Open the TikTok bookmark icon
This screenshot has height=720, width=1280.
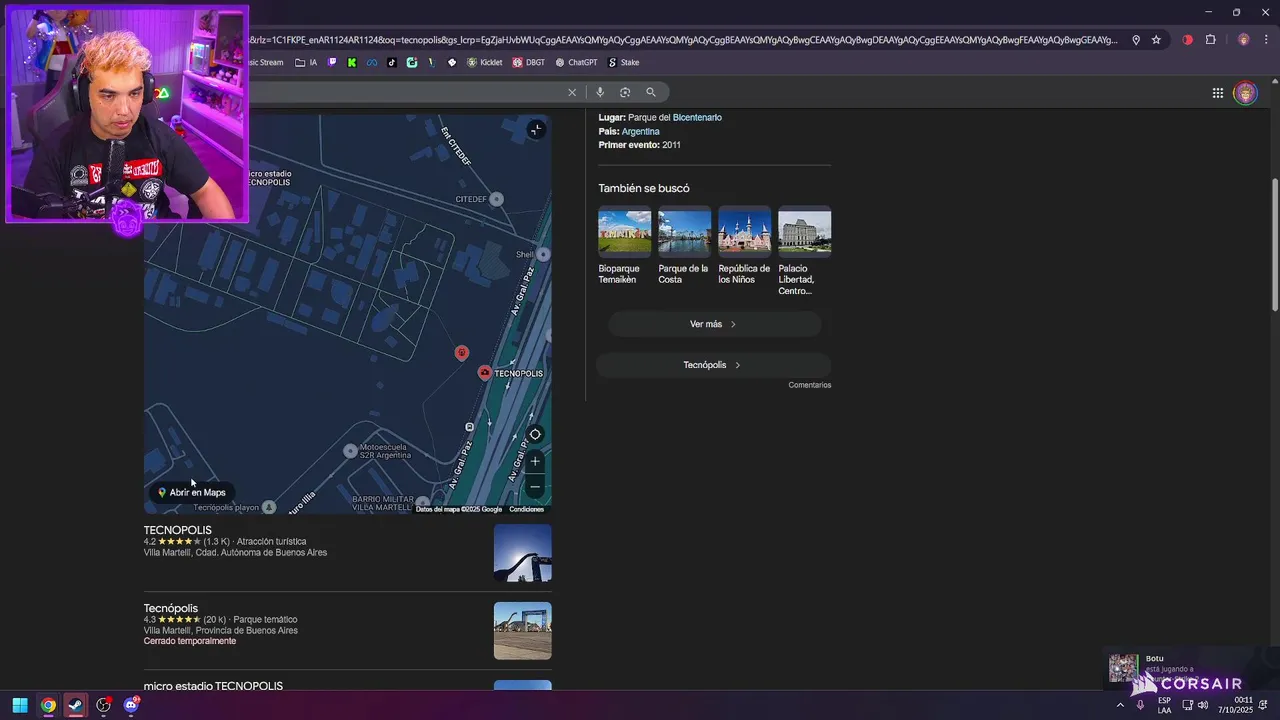tap(392, 62)
